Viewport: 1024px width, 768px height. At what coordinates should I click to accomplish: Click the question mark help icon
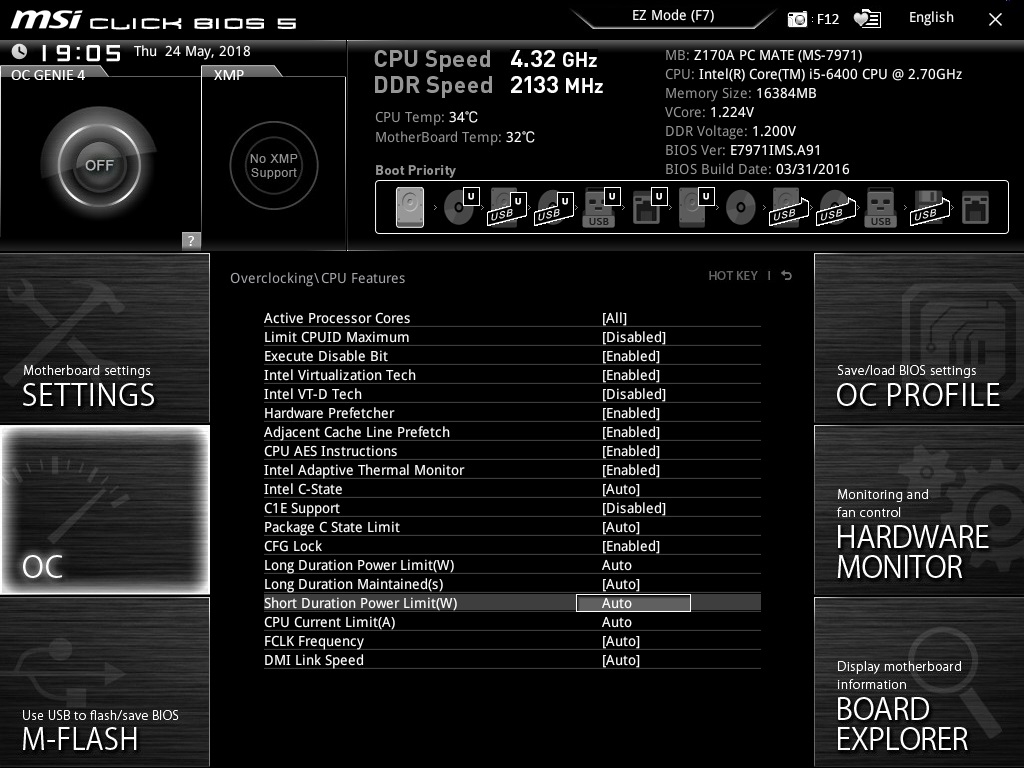click(191, 240)
